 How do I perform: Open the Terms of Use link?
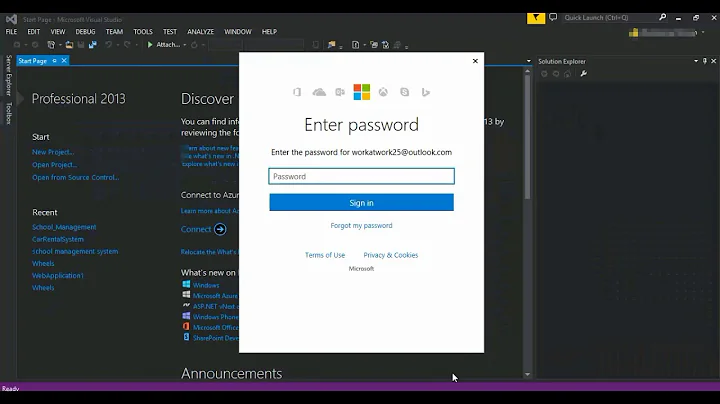click(x=325, y=255)
